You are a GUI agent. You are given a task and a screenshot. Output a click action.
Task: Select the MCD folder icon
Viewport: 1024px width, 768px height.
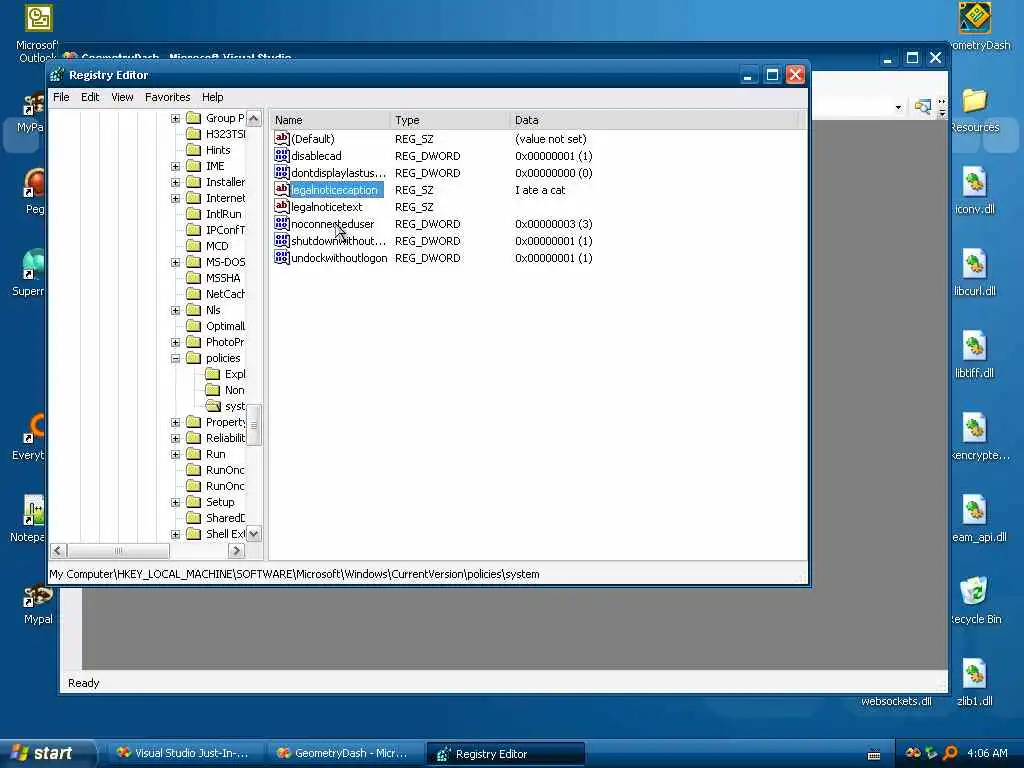pos(193,246)
